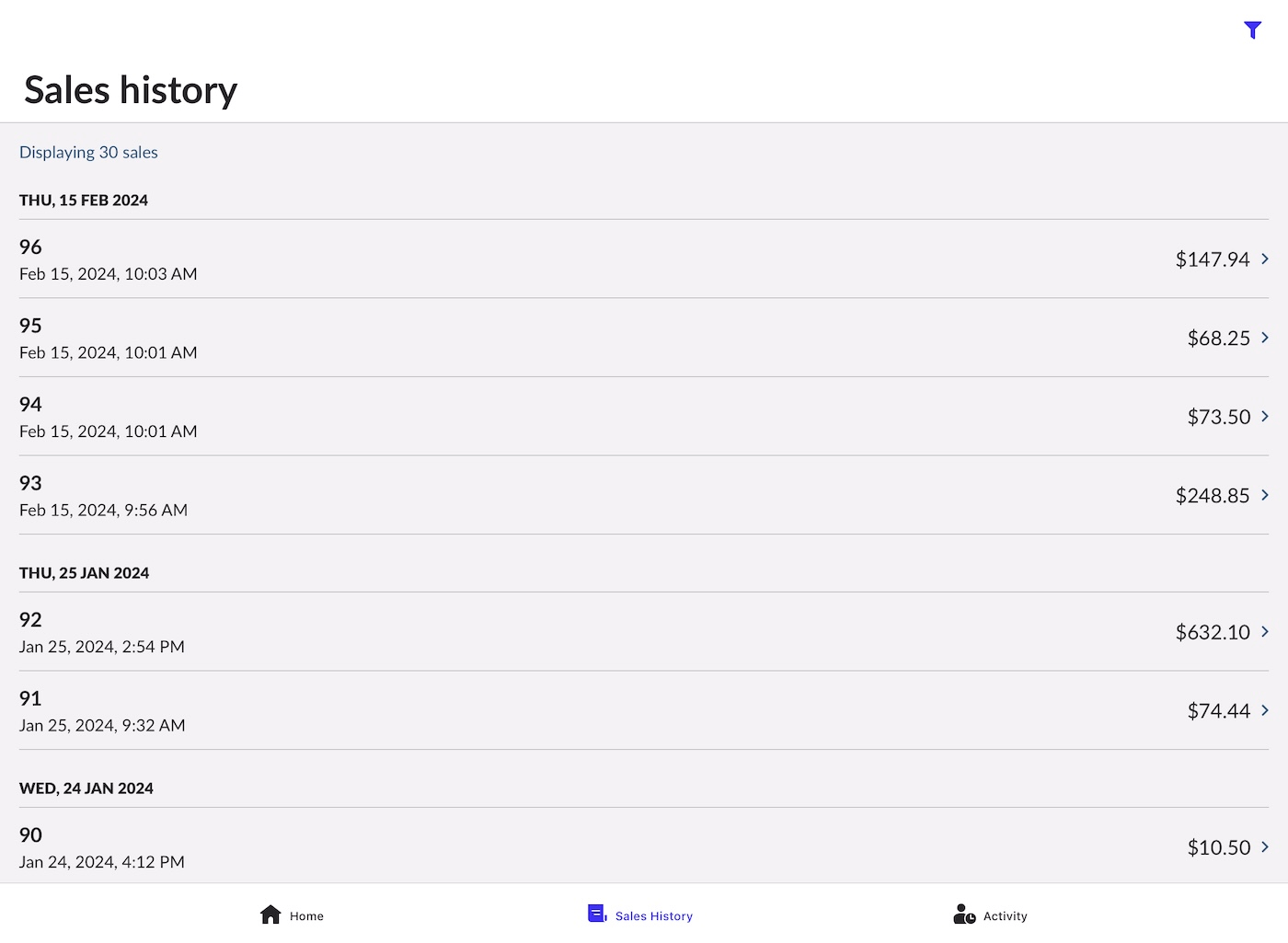The image size is (1288, 943).
Task: Click chevron next to $10.50
Action: pyautogui.click(x=1265, y=847)
